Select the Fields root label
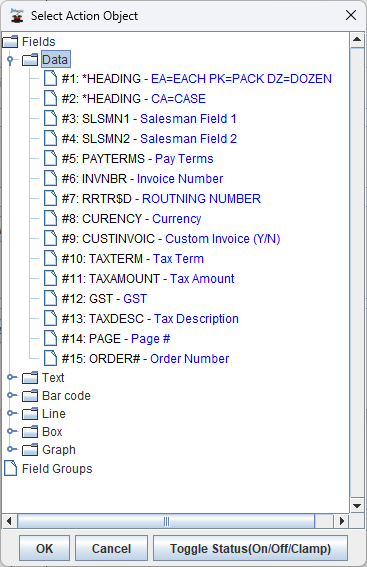This screenshot has height=567, width=367. tap(39, 42)
